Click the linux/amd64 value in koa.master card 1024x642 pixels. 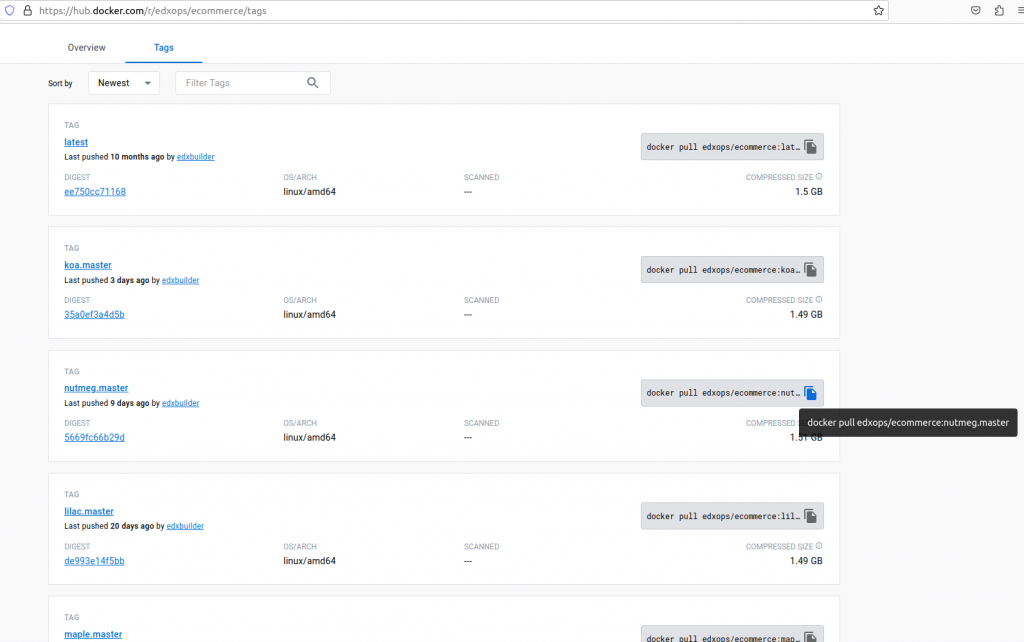click(x=310, y=314)
